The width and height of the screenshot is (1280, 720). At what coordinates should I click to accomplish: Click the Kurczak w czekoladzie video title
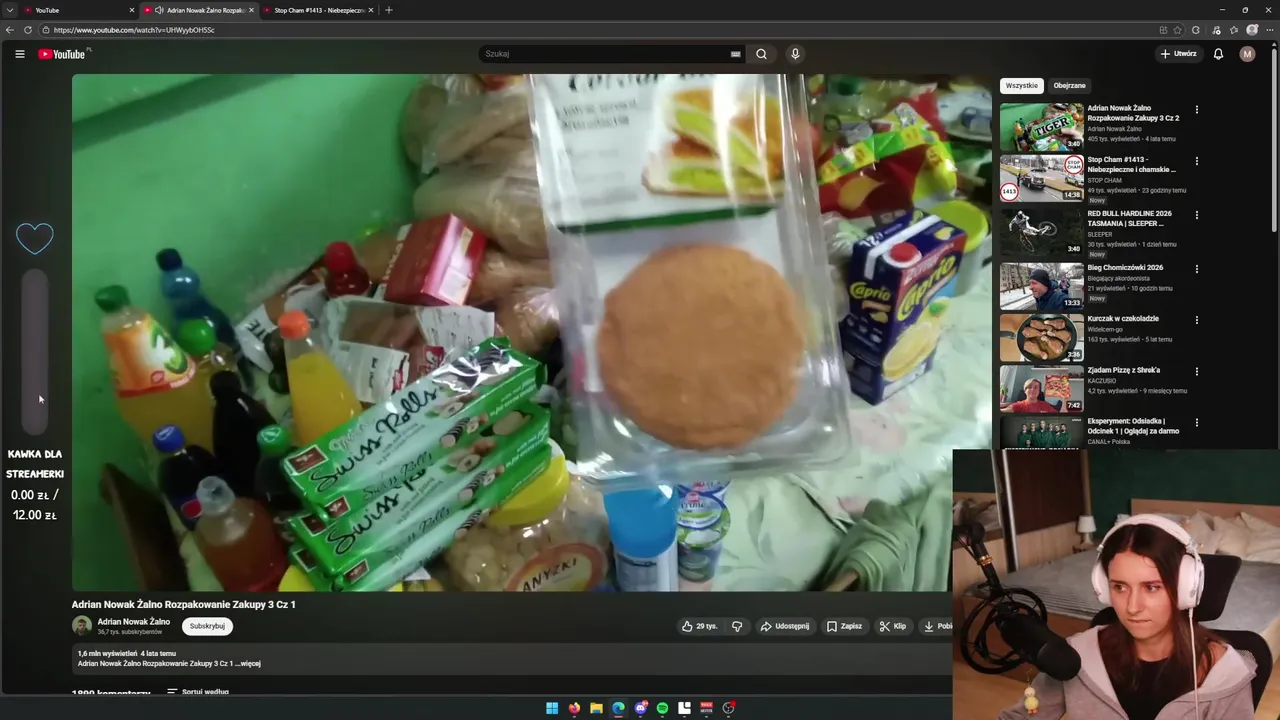click(1123, 319)
